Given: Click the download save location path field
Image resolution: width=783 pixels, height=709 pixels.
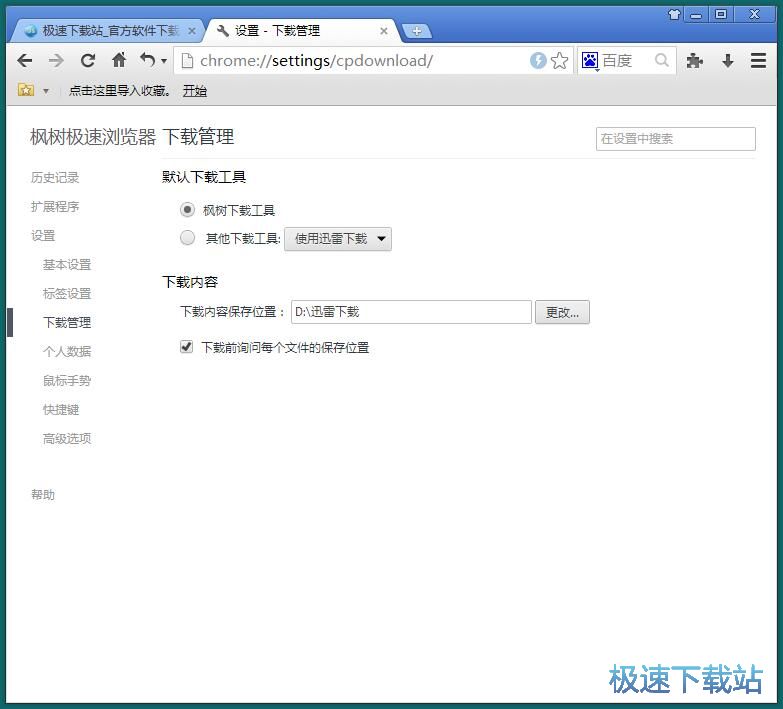Looking at the screenshot, I should tap(411, 312).
